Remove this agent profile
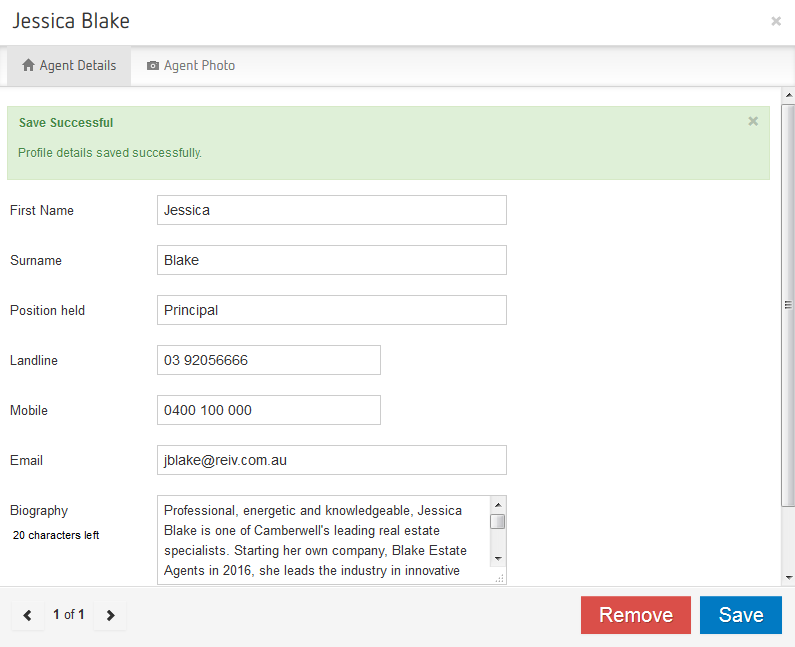 tap(634, 615)
